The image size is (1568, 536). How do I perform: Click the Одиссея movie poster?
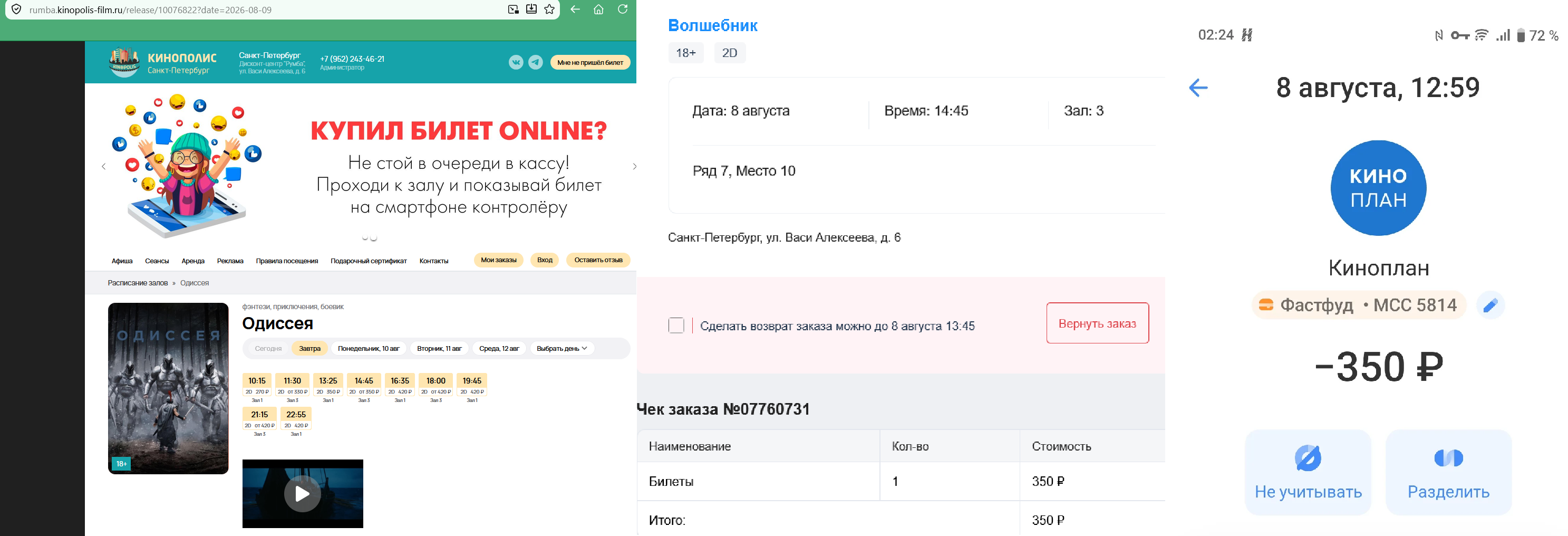coord(168,389)
